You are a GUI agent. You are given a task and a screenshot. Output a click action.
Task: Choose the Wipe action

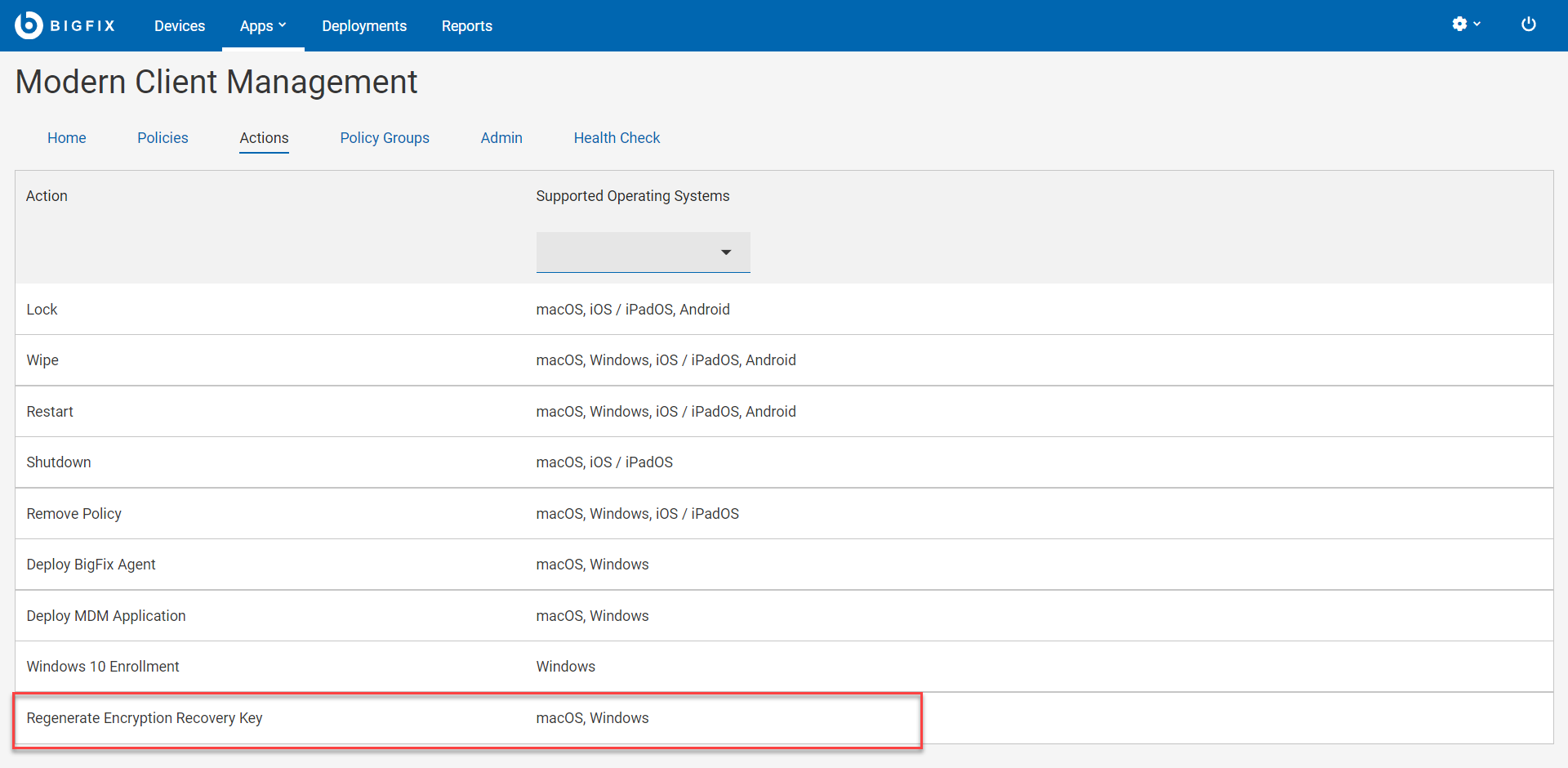42,360
